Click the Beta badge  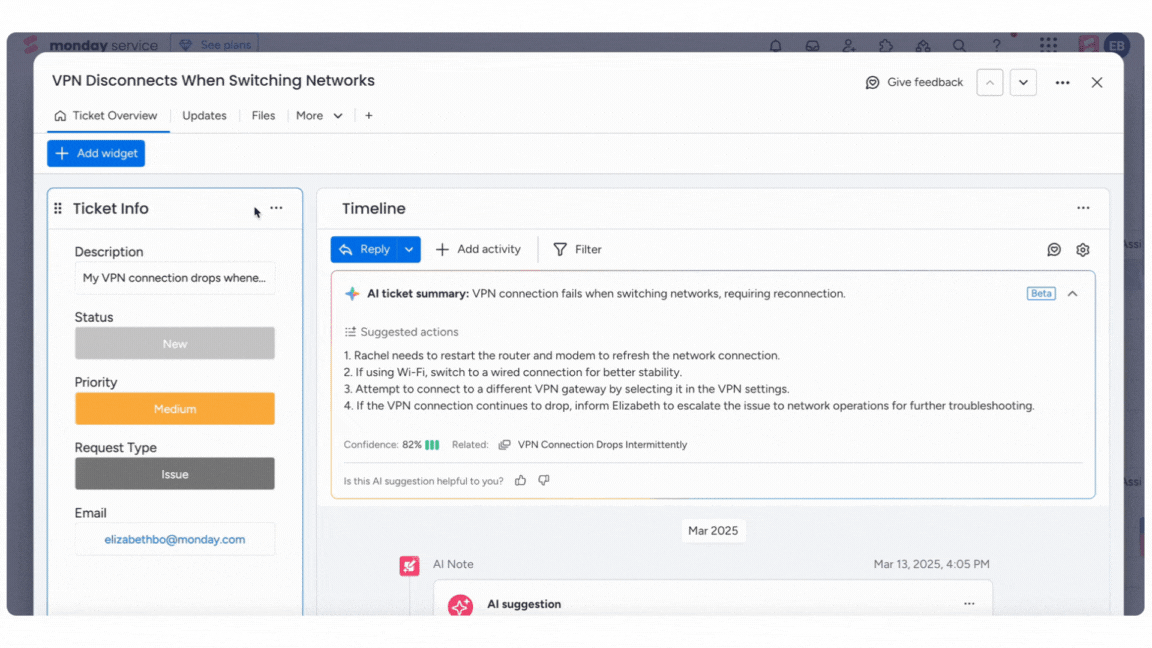(1041, 293)
